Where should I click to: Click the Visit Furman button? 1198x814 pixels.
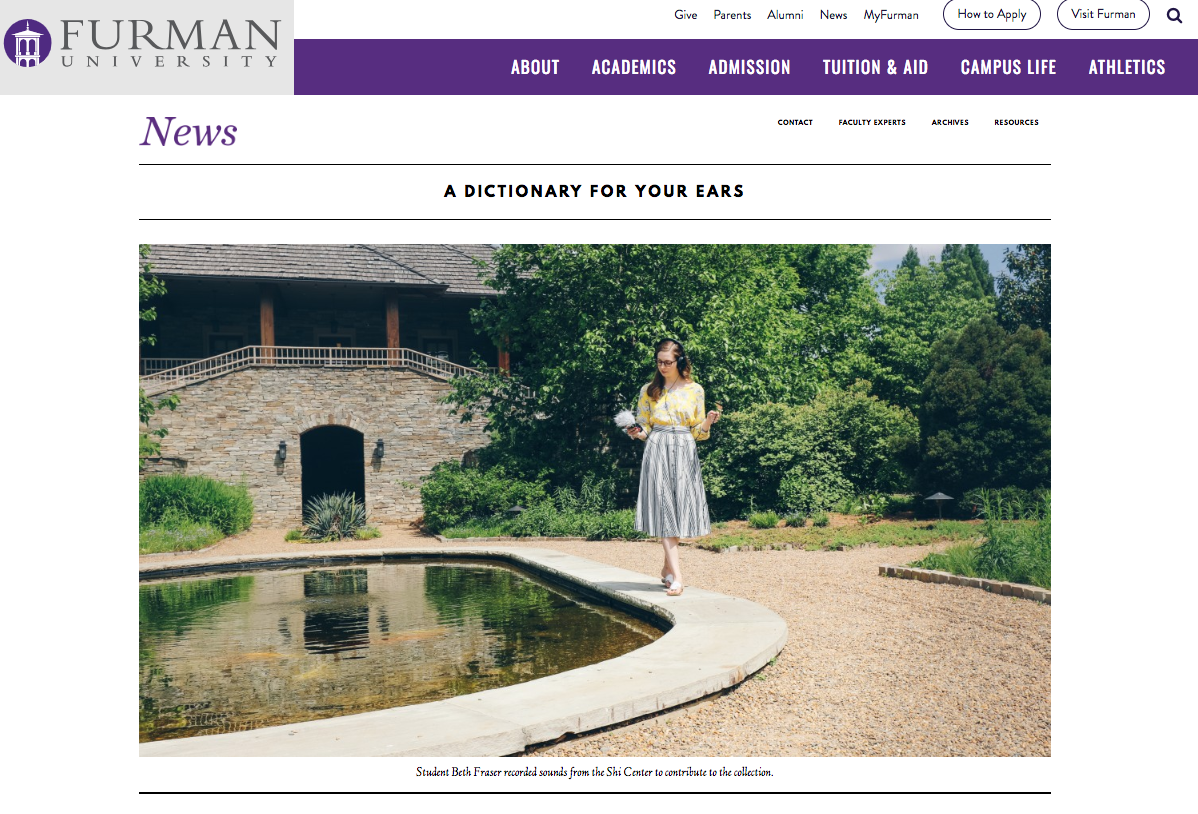click(x=1103, y=15)
